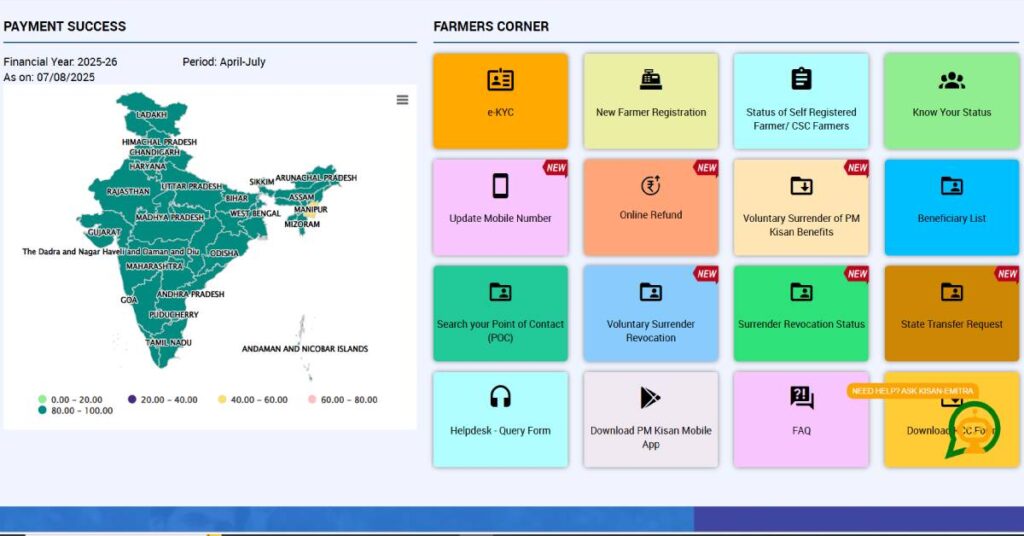The height and width of the screenshot is (536, 1024).
Task: Click the NEED HELP? ASK KISAN-EMITRA banner
Action: [912, 391]
